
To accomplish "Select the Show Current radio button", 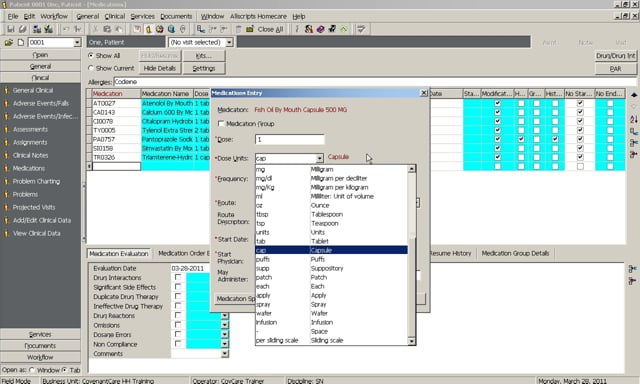I will pyautogui.click(x=91, y=68).
